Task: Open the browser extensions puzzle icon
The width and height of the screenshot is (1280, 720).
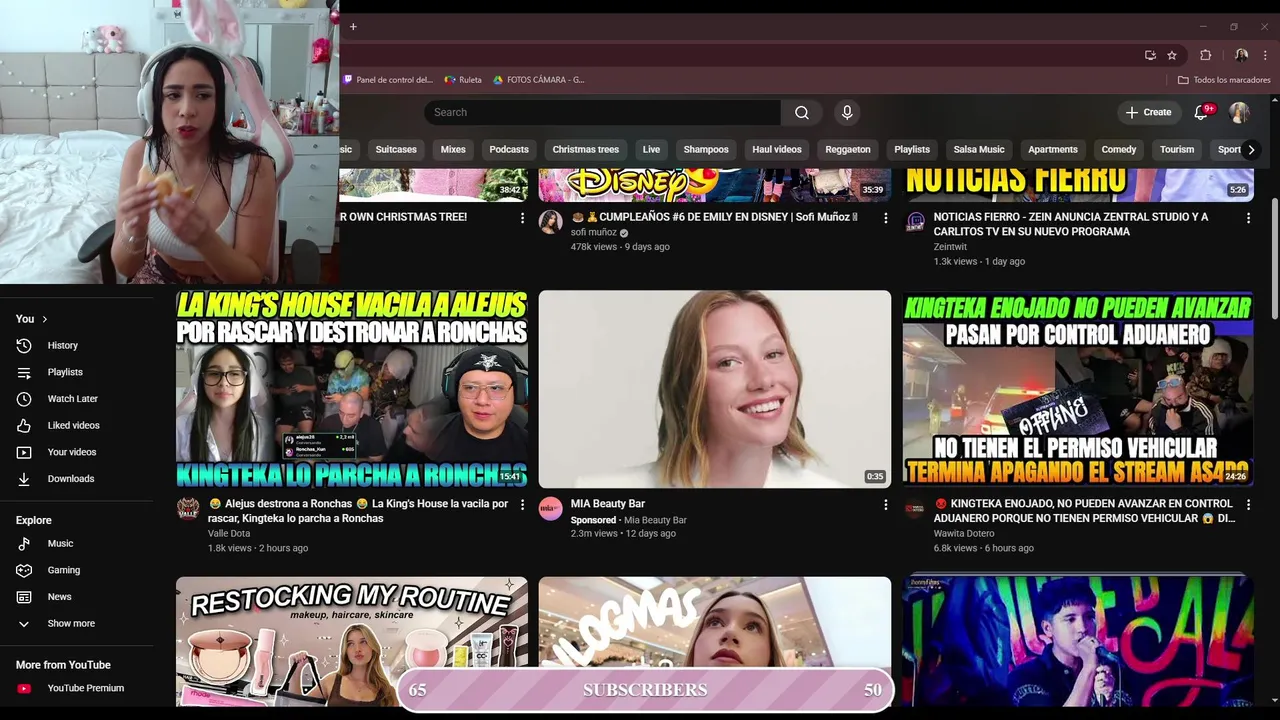Action: [1206, 55]
